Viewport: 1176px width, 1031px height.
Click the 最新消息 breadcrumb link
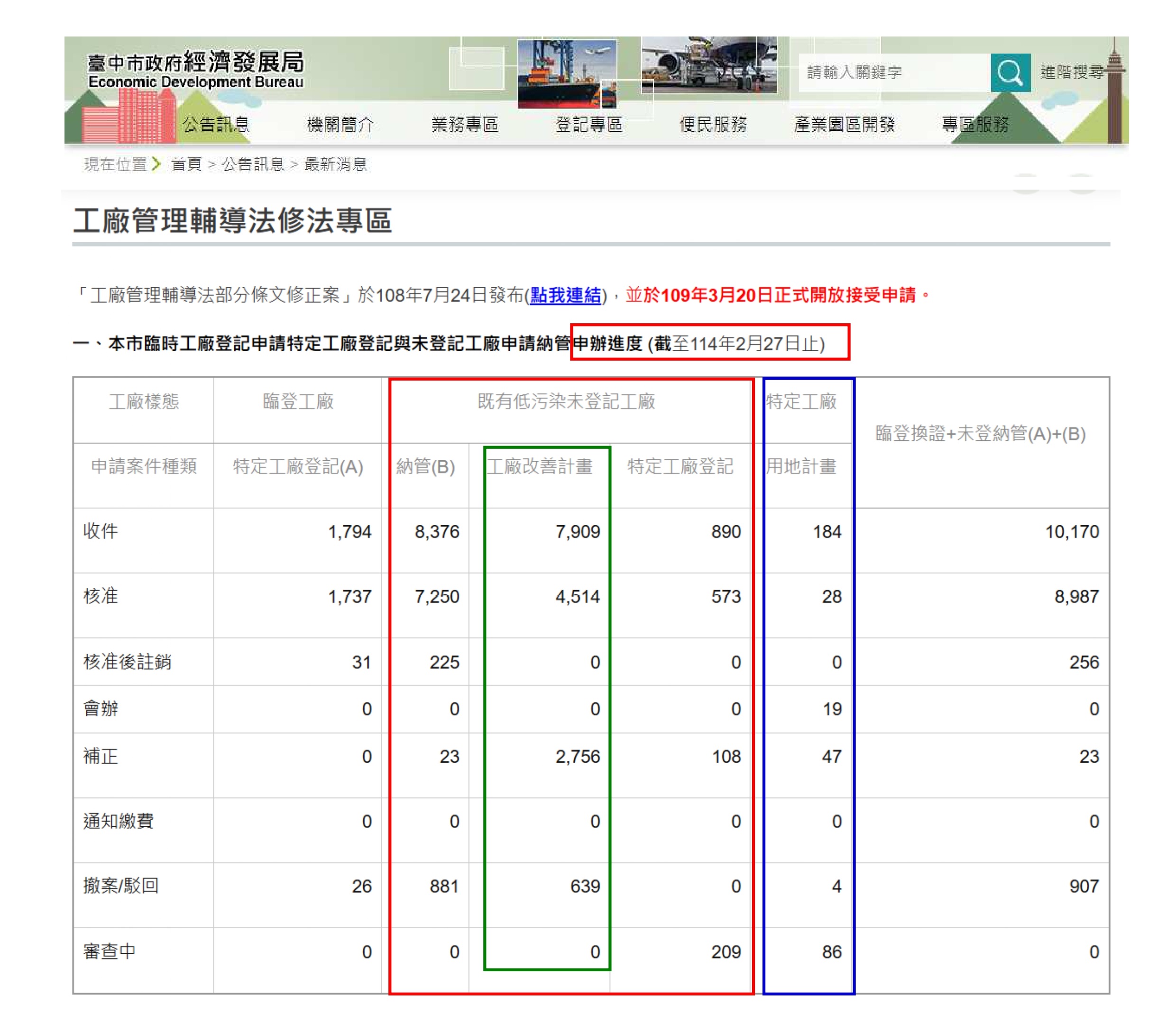point(335,164)
